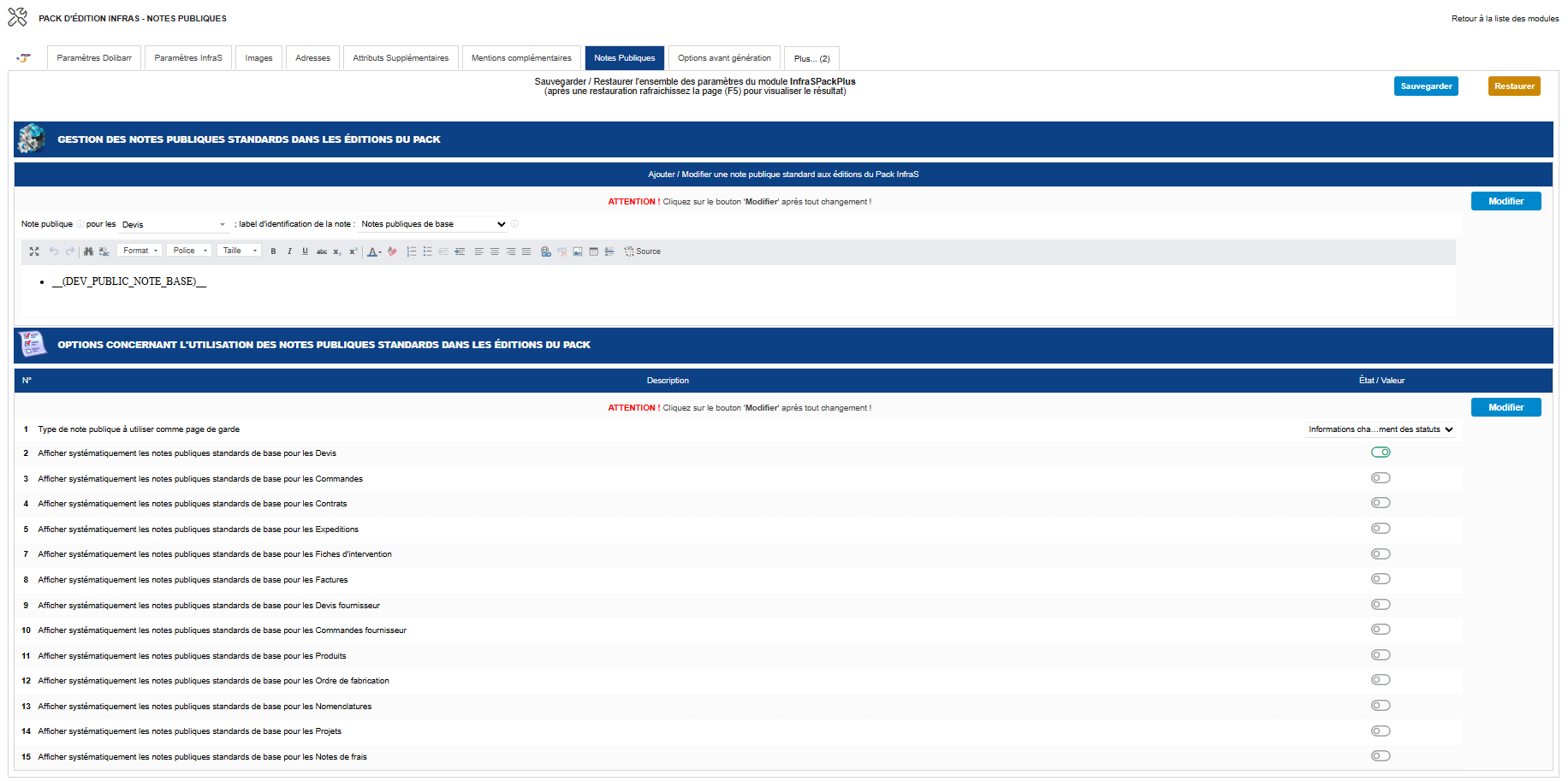The image size is (1568, 781).
Task: Undo the last editor change
Action: pyautogui.click(x=54, y=251)
